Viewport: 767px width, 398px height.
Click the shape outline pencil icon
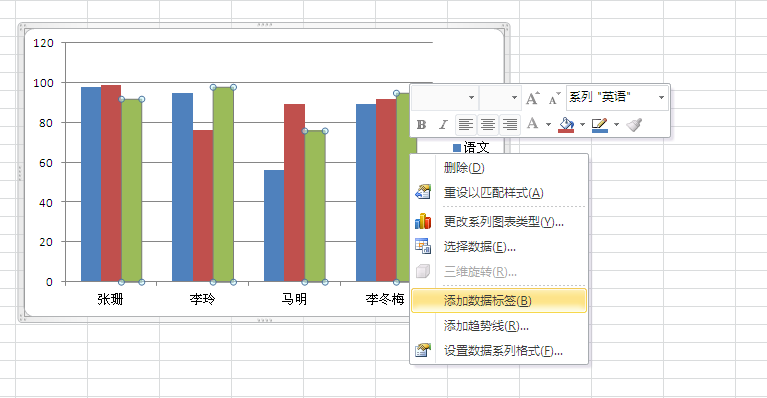(x=600, y=125)
